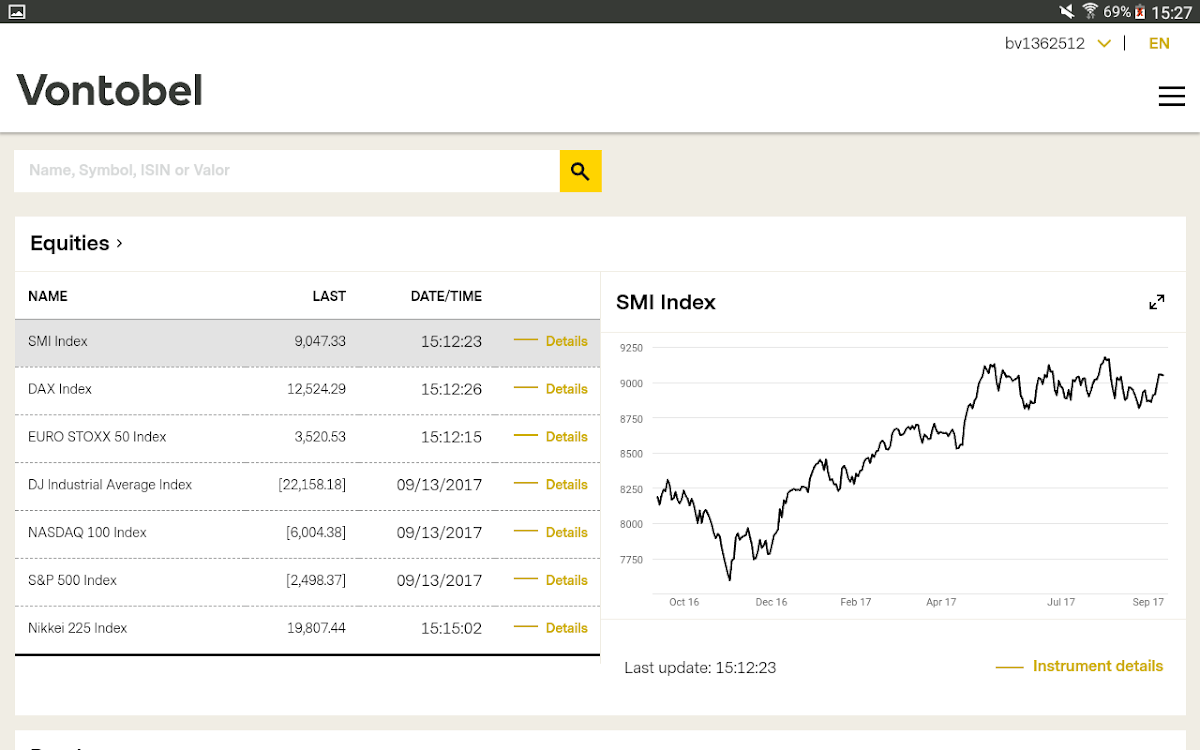Screen dimensions: 1200x750
Task: Click the Oct 16 axis label
Action: coord(684,602)
